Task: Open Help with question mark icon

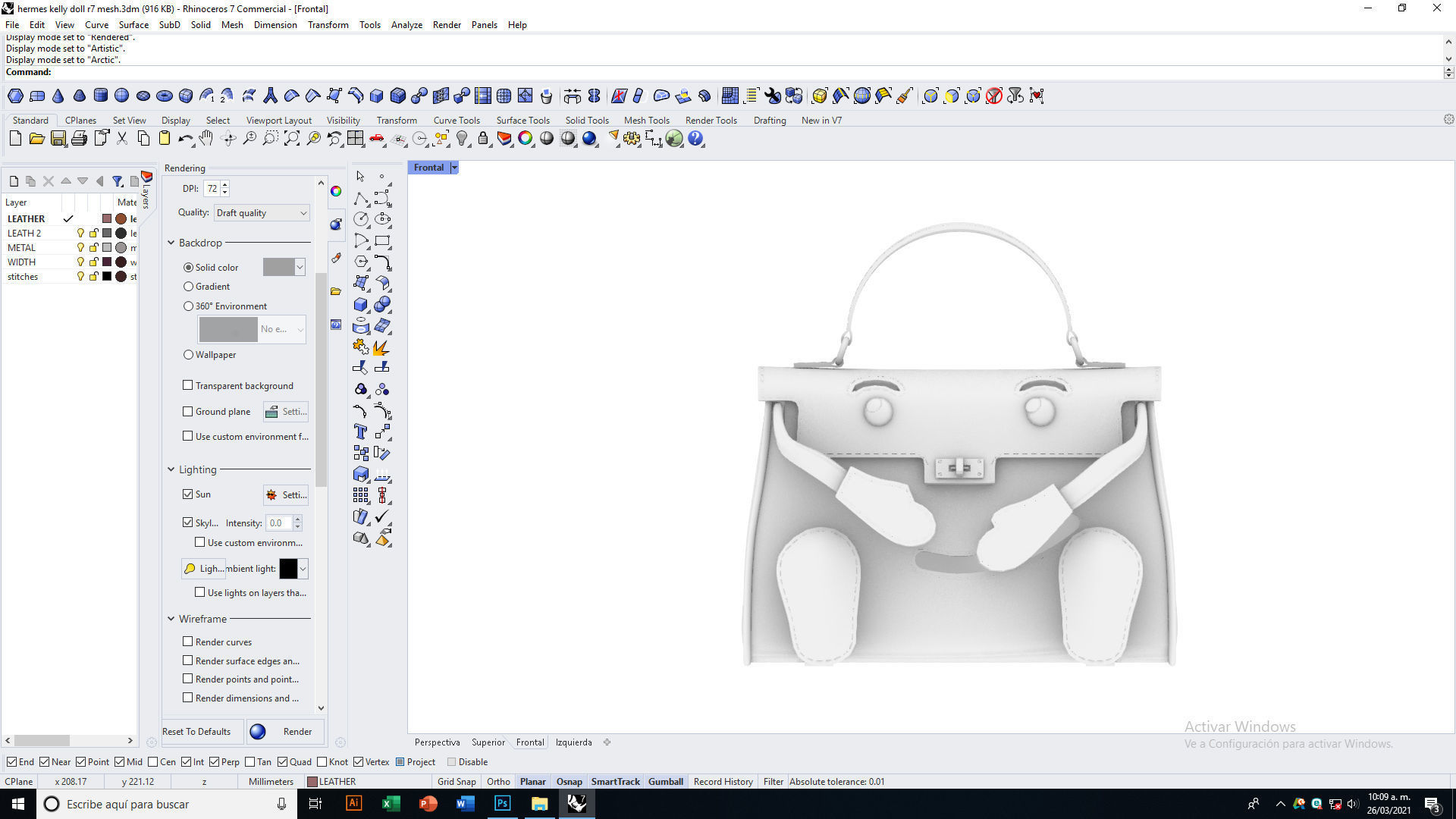Action: pyautogui.click(x=695, y=139)
